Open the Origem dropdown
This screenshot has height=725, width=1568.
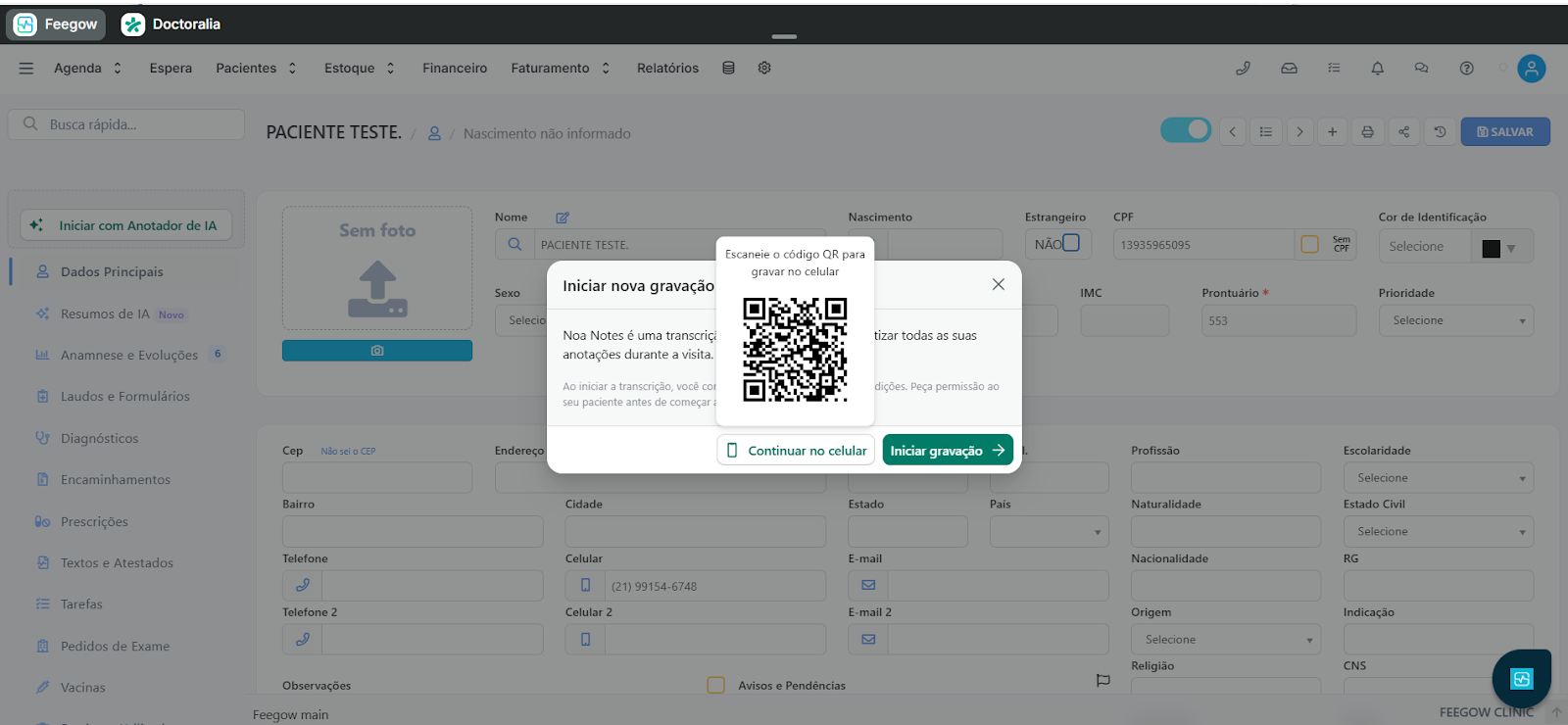1226,640
